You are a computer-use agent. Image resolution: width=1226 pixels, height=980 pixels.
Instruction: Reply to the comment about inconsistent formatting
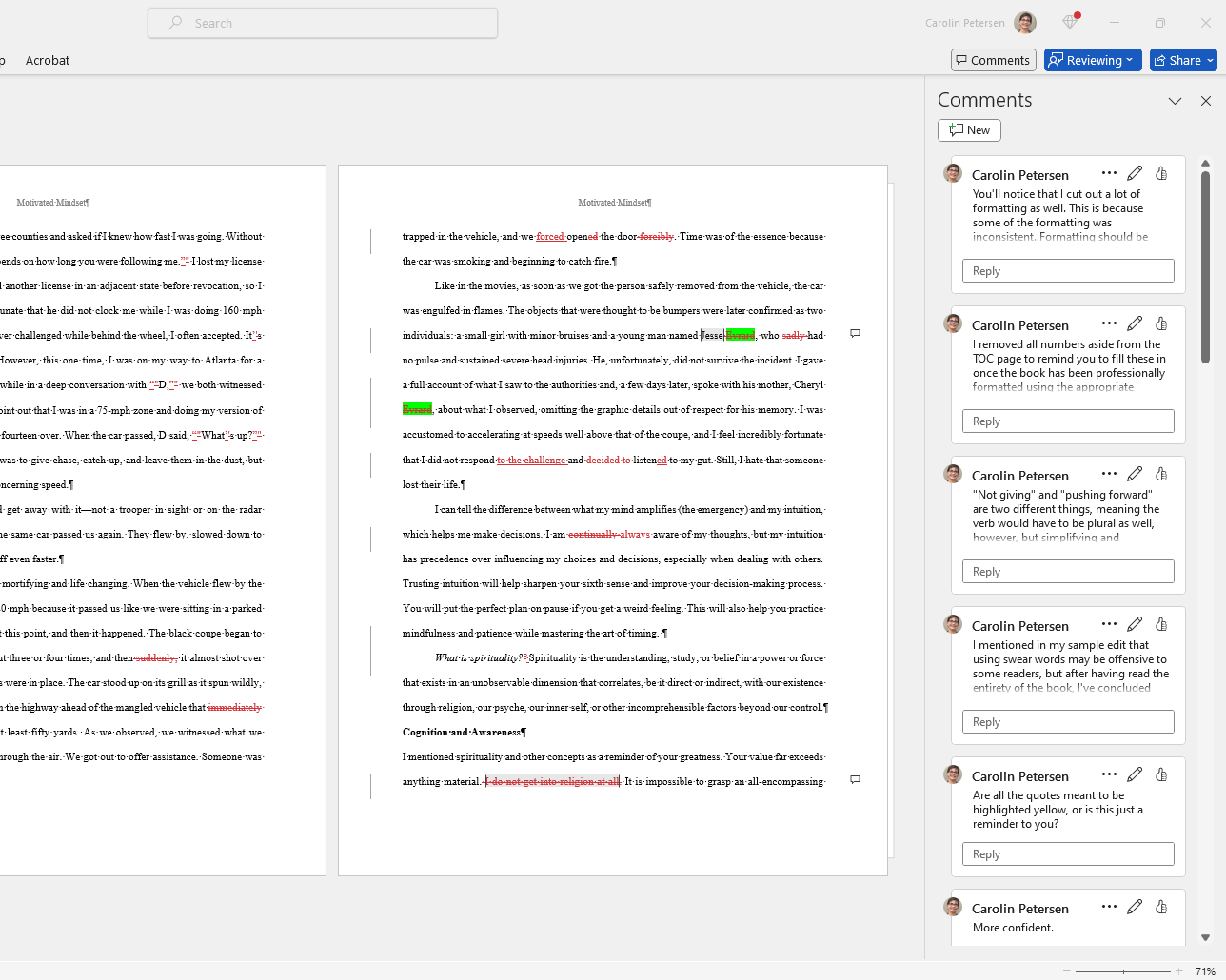(x=1067, y=271)
